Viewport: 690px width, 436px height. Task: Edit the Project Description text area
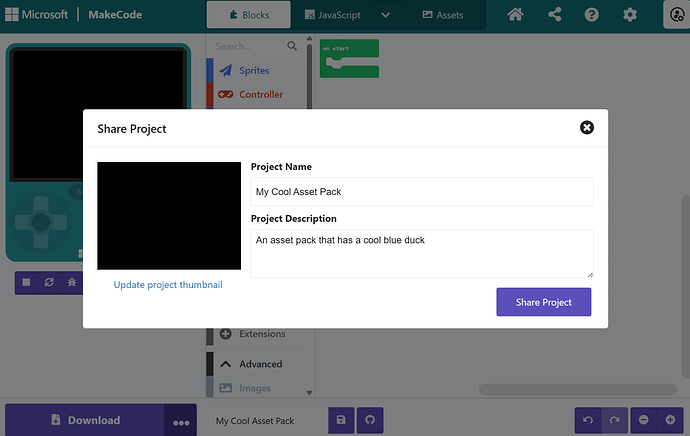pyautogui.click(x=422, y=253)
